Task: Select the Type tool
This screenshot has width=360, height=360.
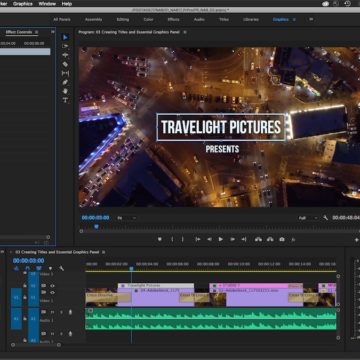Action: (65, 100)
